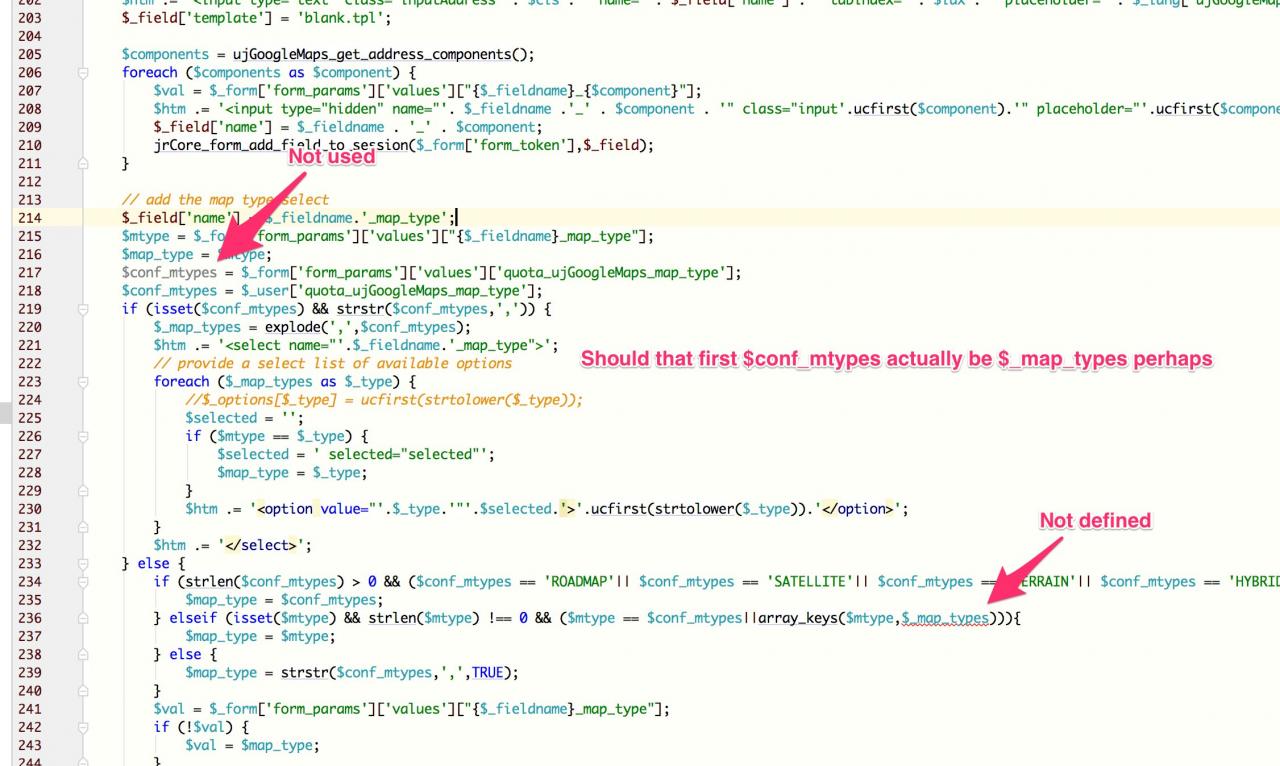Viewport: 1280px width, 766px height.
Task: Click the foreach keyword on line 223
Action: click(x=181, y=382)
